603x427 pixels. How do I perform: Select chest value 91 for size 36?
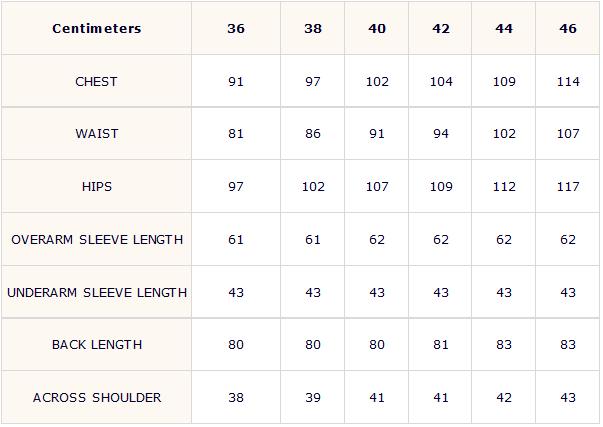236,81
